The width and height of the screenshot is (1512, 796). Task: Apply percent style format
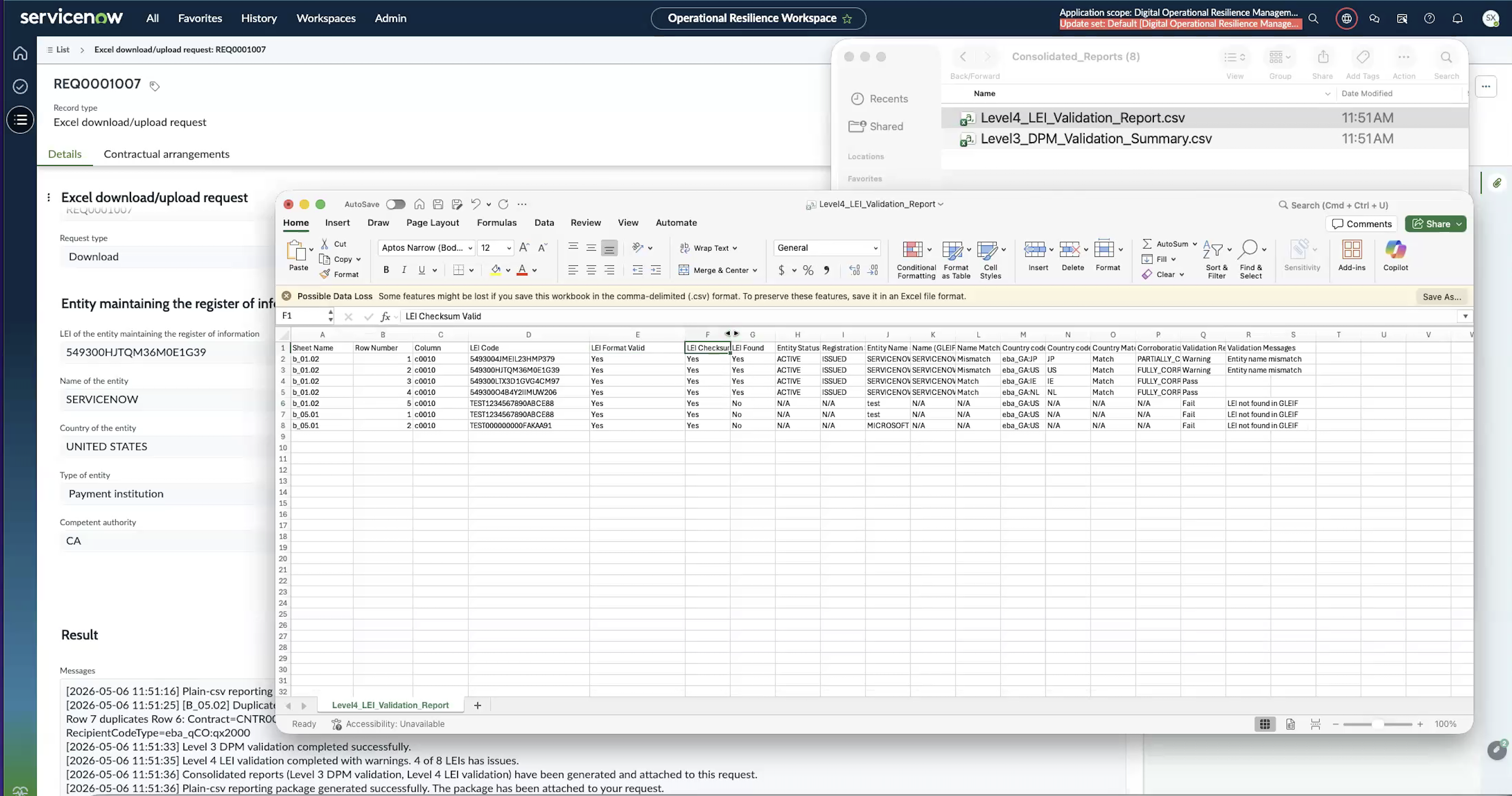[808, 270]
